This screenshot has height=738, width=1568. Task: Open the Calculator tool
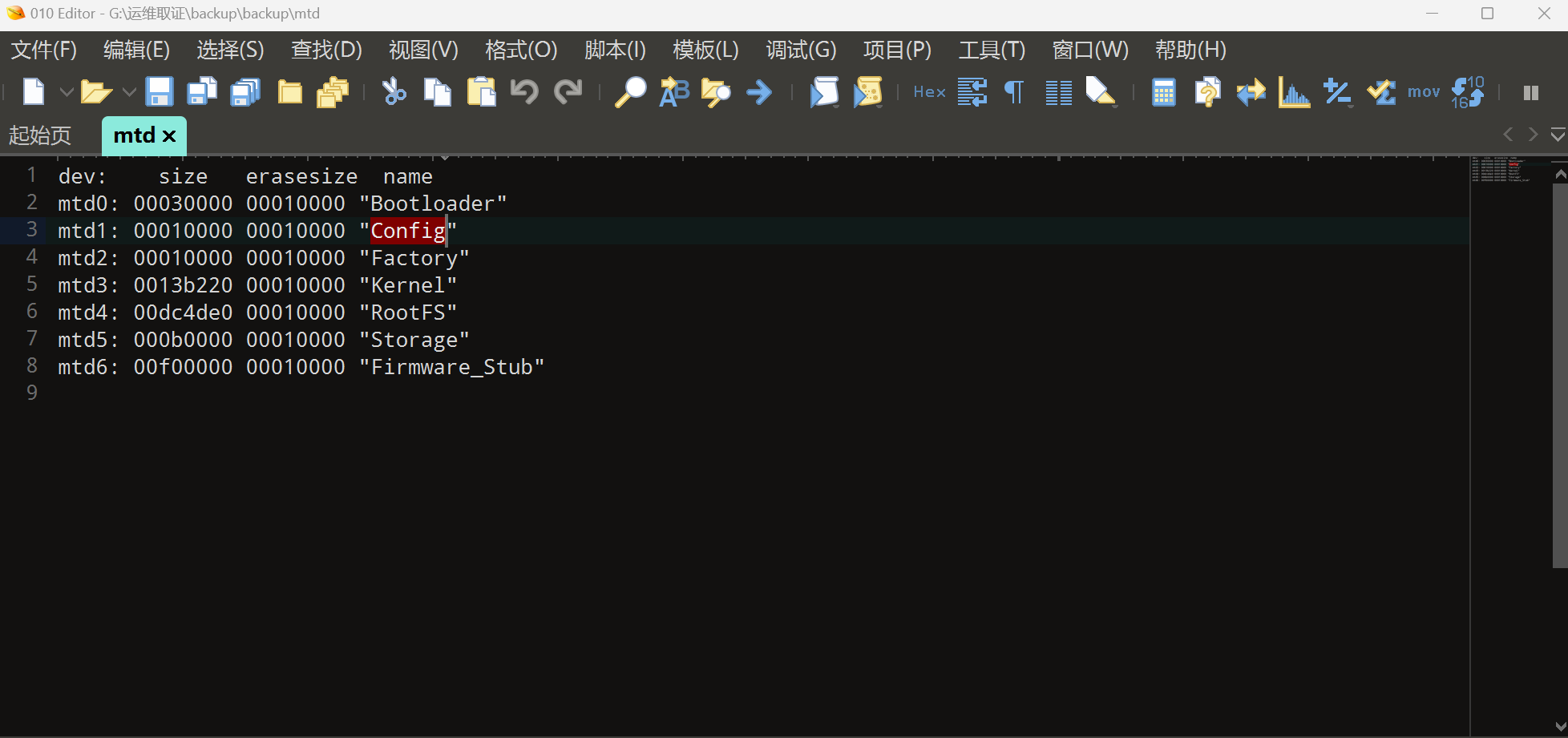click(x=1163, y=92)
